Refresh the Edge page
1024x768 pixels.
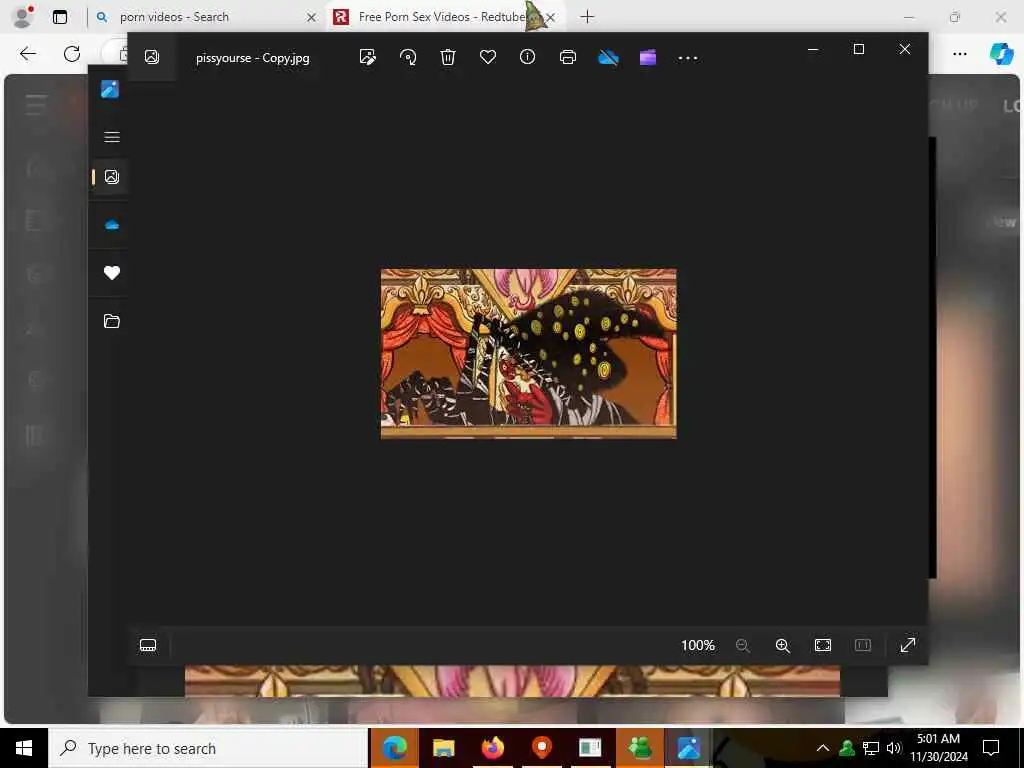point(72,54)
